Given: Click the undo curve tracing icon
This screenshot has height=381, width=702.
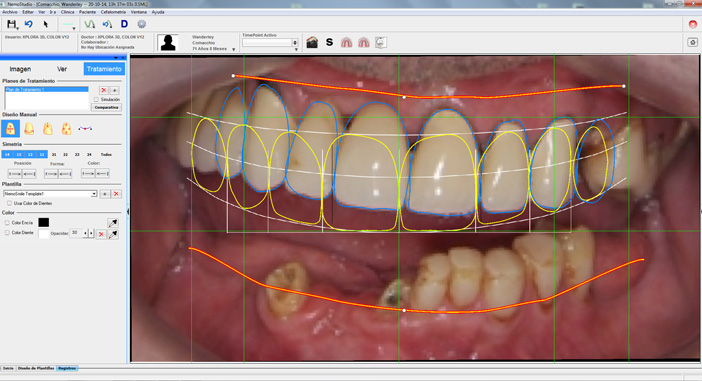Looking at the screenshot, I should 107,24.
